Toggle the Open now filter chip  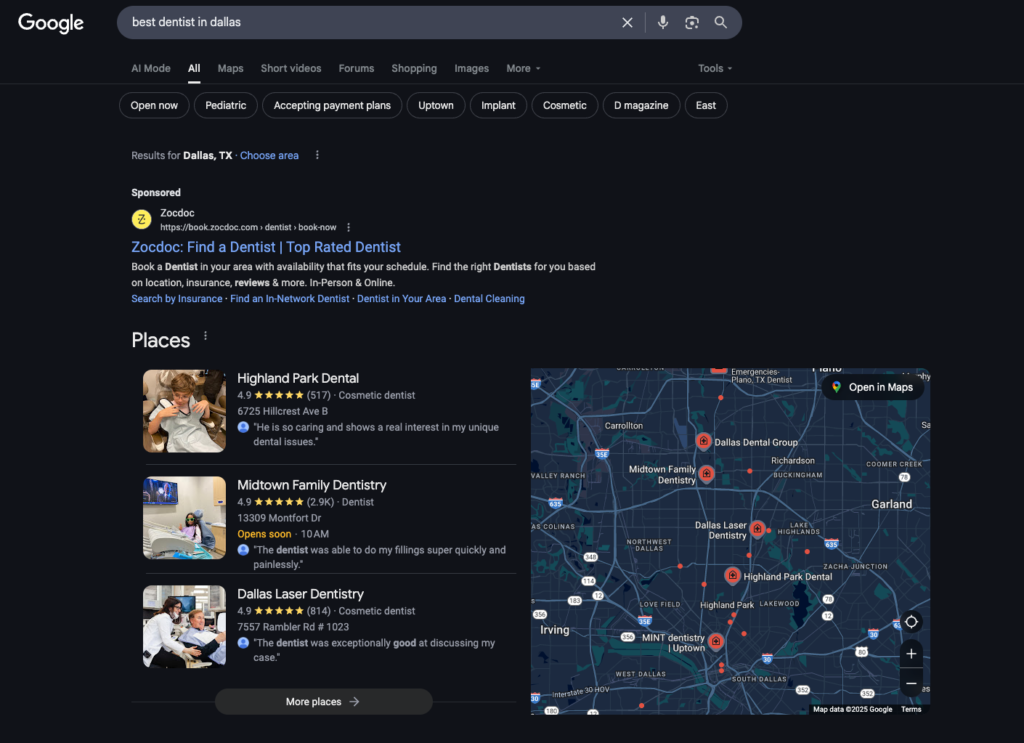(154, 105)
